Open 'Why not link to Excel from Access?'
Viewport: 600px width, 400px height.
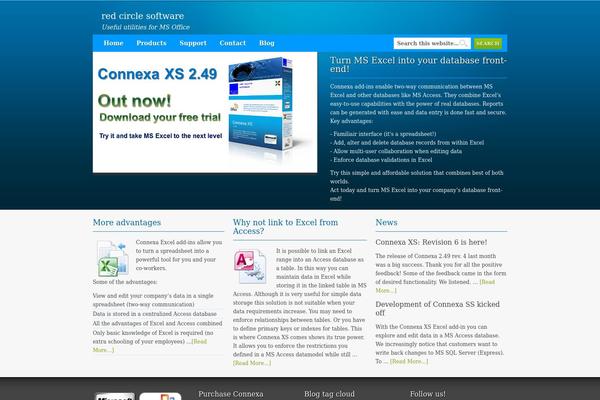285,227
